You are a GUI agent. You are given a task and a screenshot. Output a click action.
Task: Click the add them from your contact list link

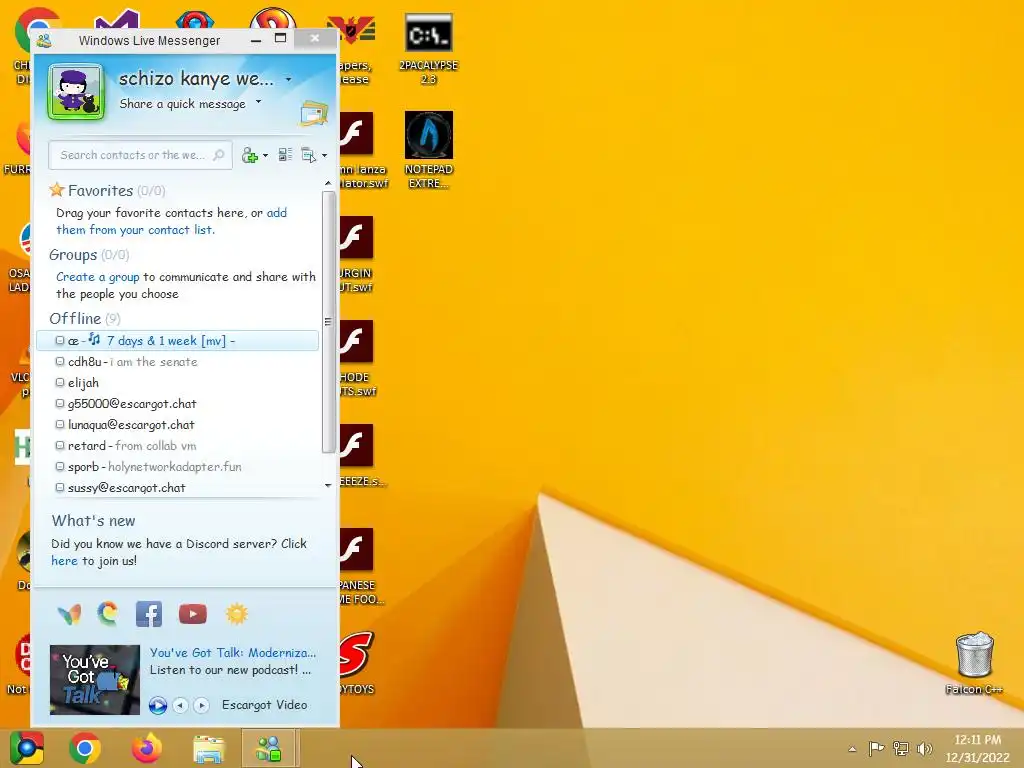point(171,221)
